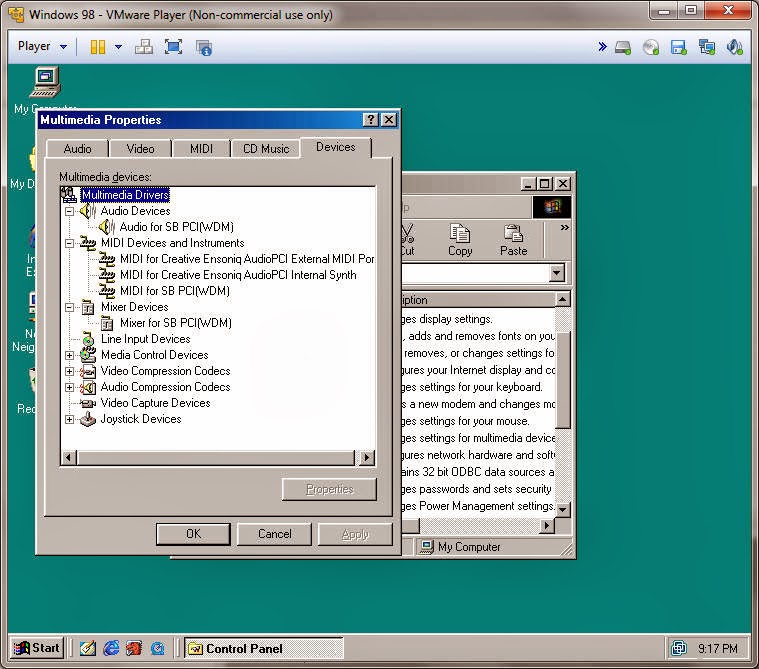Screen dimensions: 759x669
Task: Select Multimedia Drivers root tree item
Action: pyautogui.click(x=125, y=195)
